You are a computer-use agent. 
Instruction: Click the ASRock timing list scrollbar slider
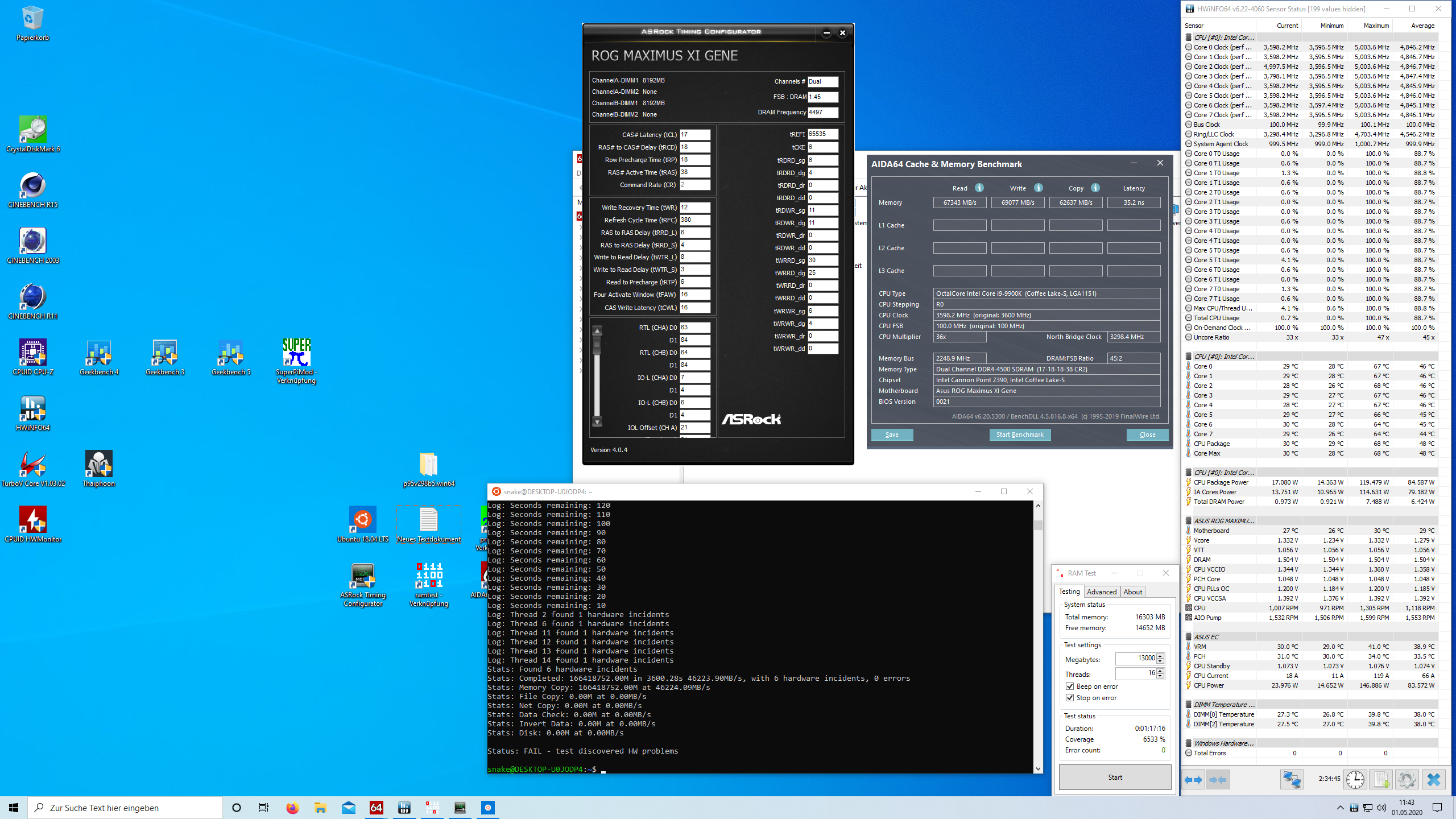(x=597, y=346)
